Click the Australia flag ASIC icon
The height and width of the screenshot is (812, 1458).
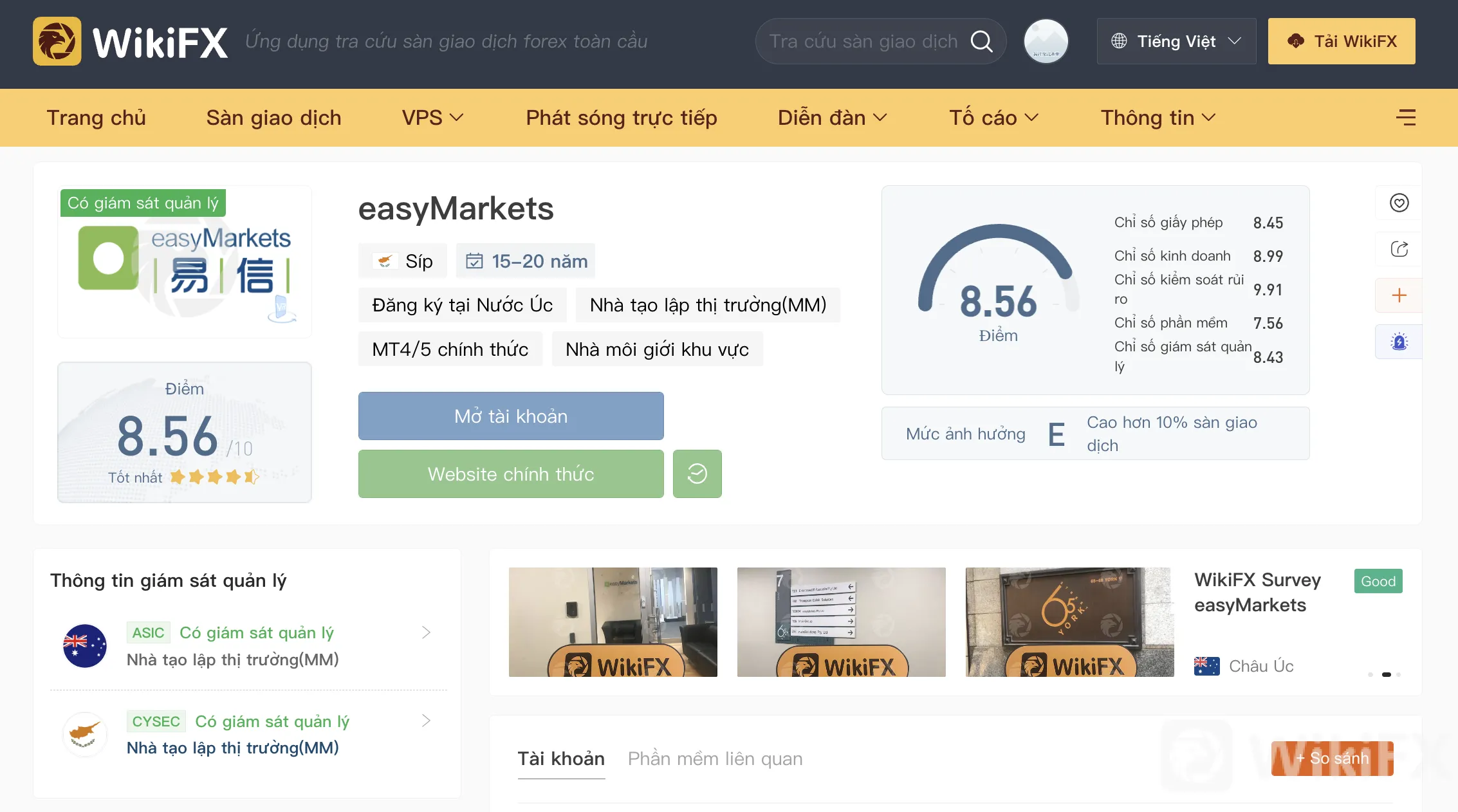coord(85,646)
